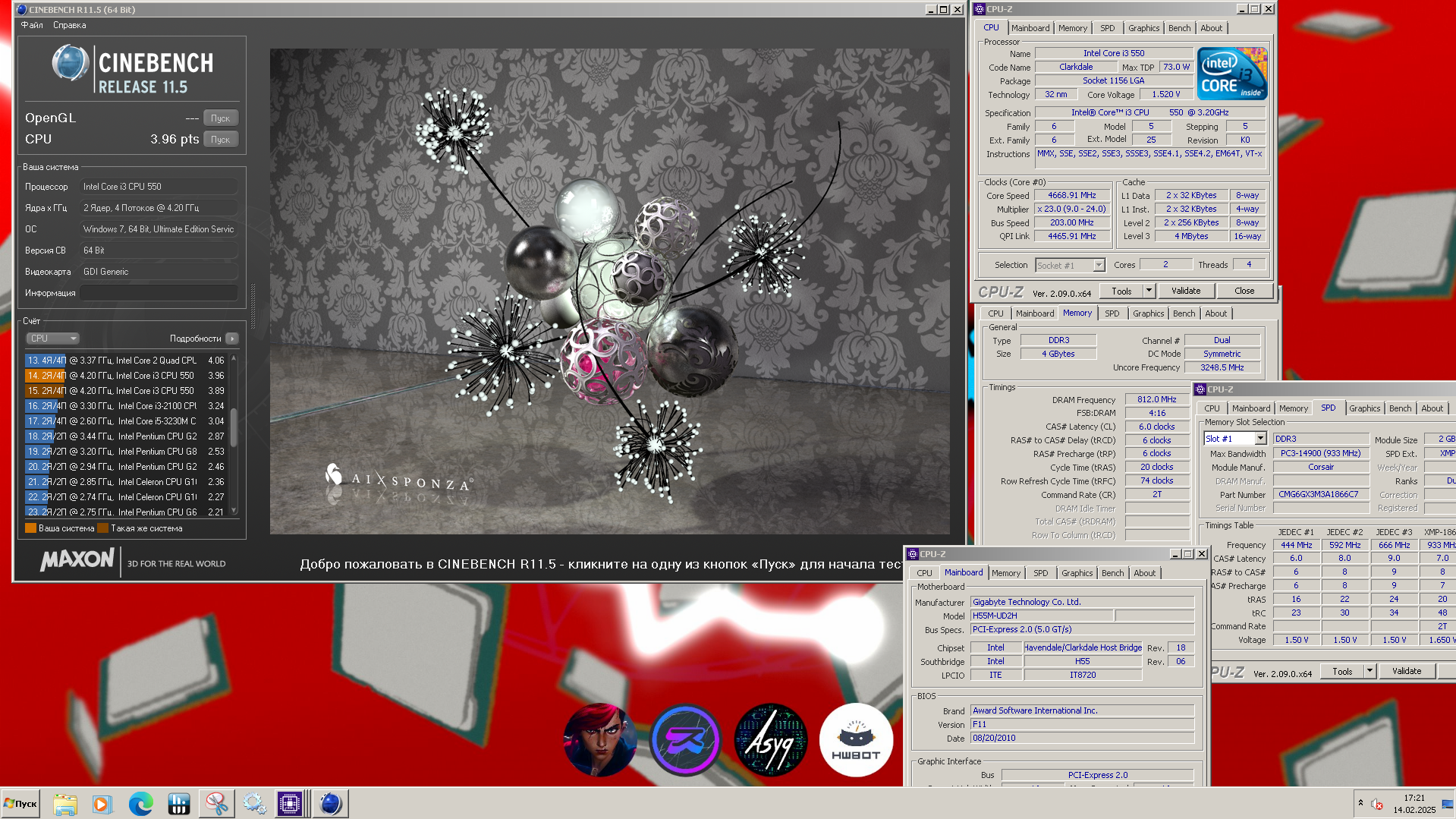Click the MAXON logo in Cinebench footer
Image resolution: width=1456 pixels, height=819 pixels.
click(77, 560)
